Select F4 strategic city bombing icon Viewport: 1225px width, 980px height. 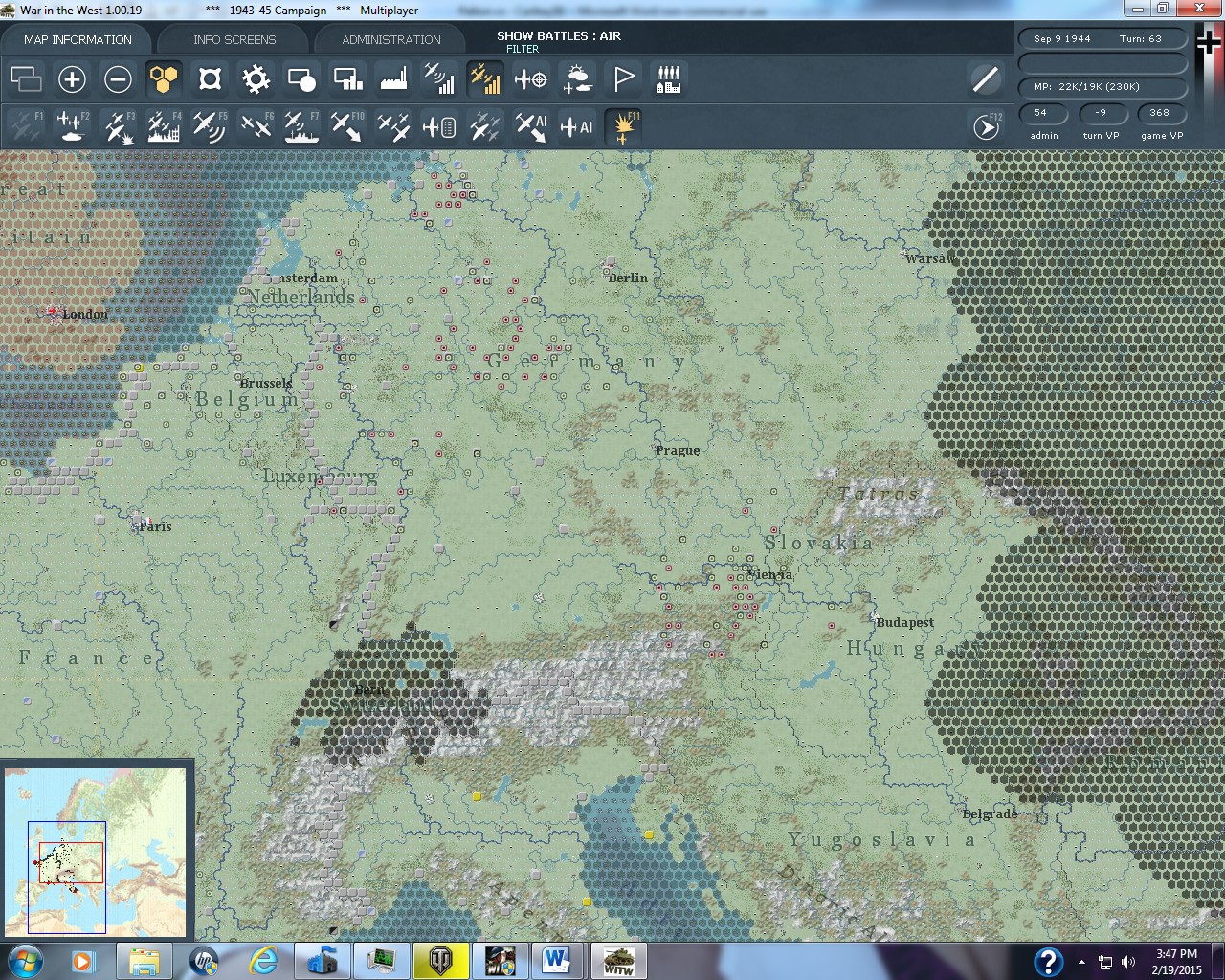(164, 126)
